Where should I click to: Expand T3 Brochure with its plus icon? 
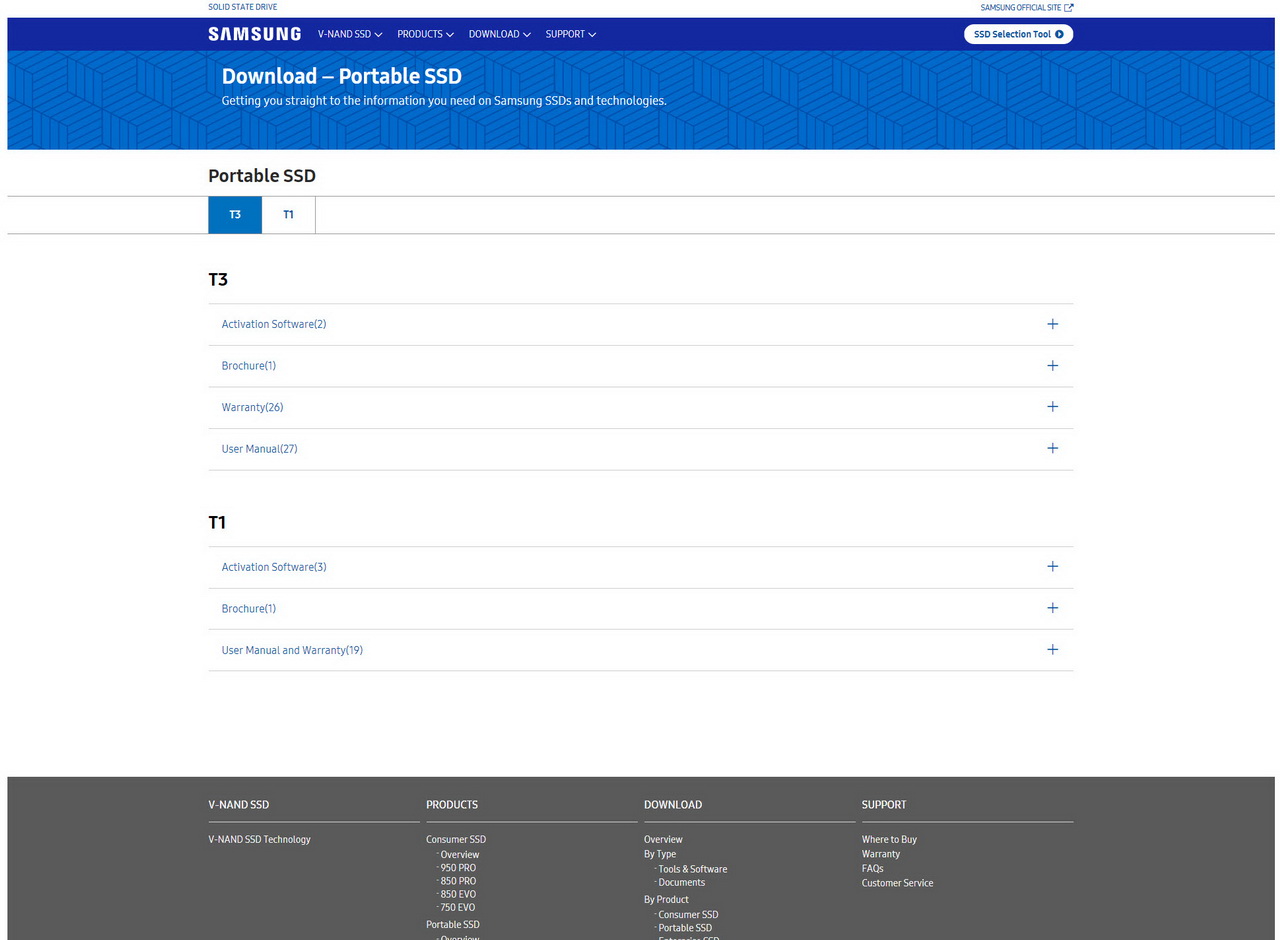[x=1052, y=366]
